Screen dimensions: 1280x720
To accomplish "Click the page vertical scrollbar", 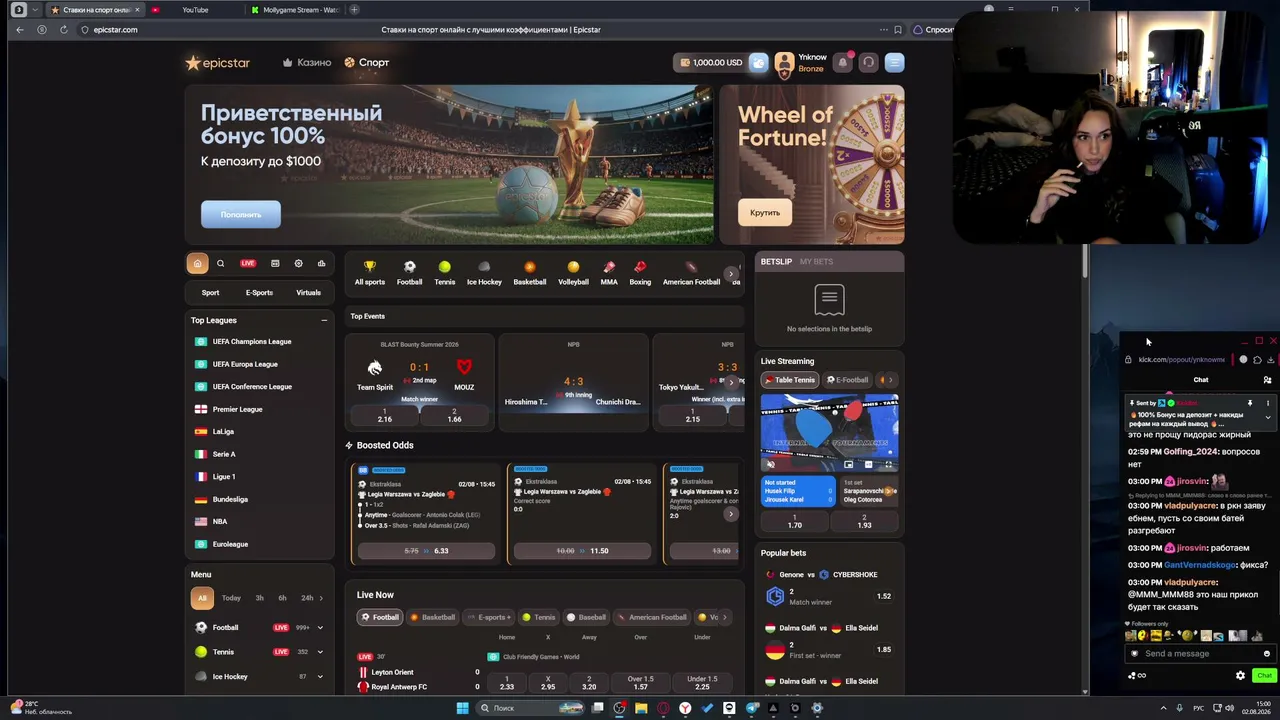I will [1086, 260].
